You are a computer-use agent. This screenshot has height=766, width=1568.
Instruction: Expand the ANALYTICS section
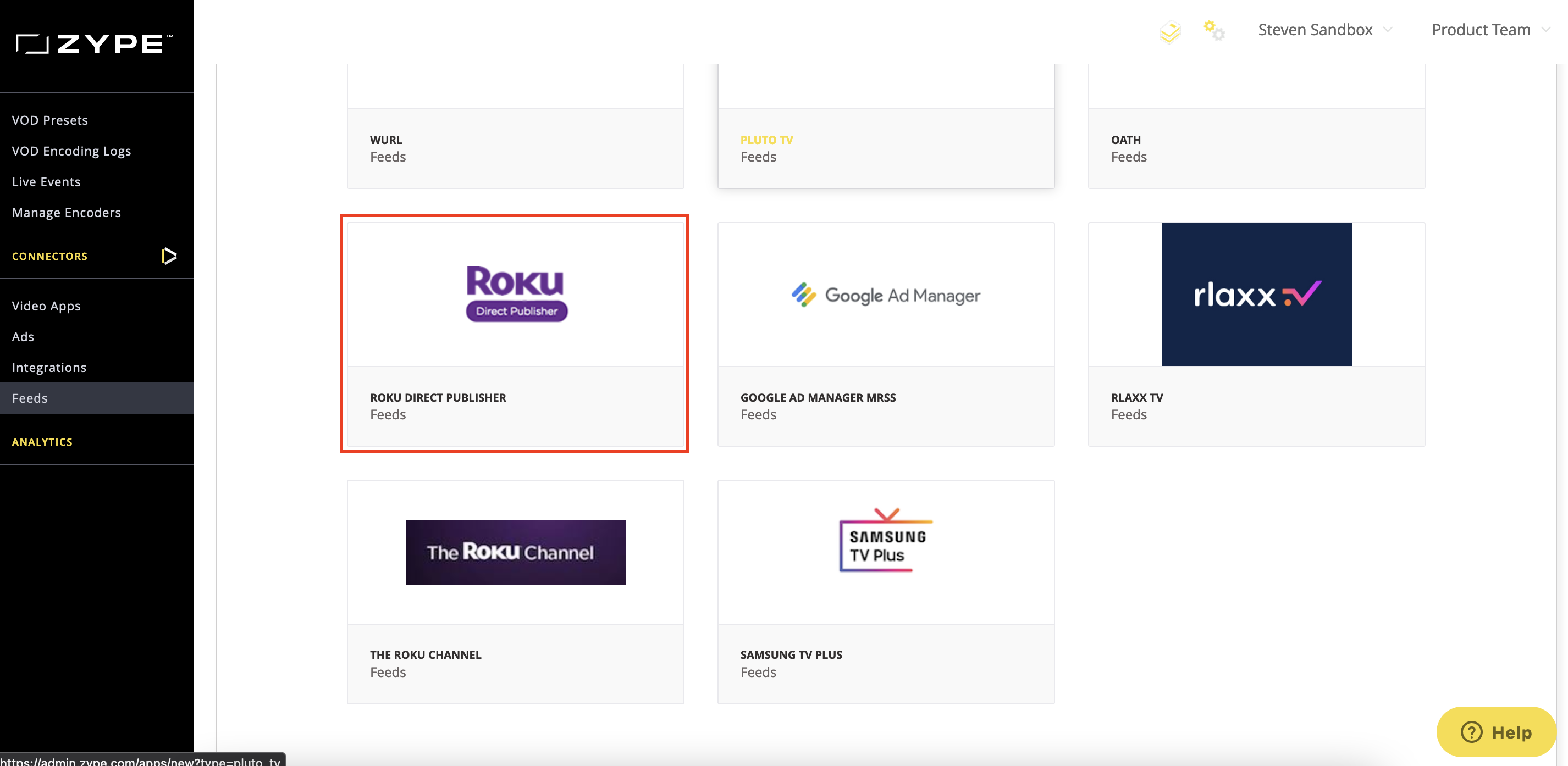click(42, 442)
